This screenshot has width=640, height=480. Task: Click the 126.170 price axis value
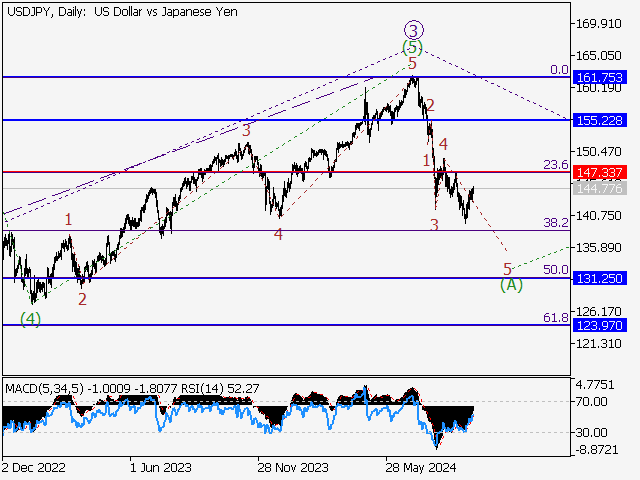(x=598, y=312)
